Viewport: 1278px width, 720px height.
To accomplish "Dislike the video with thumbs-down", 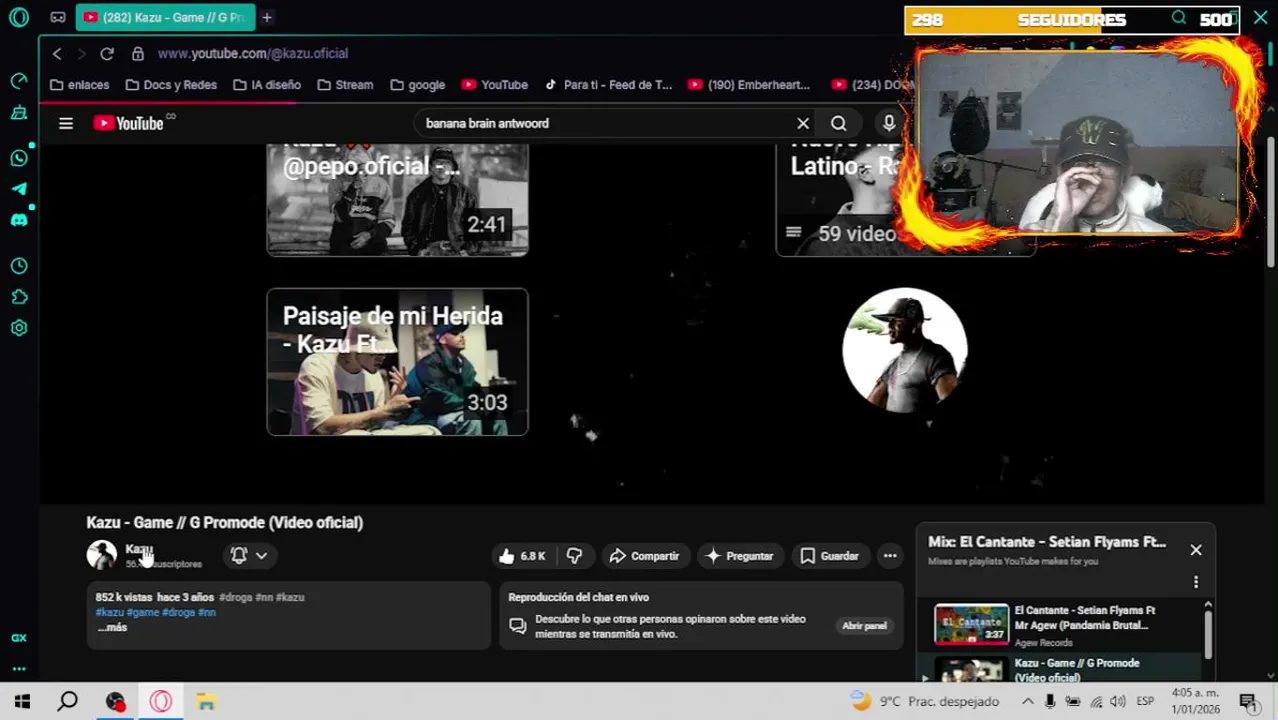I will coord(574,556).
